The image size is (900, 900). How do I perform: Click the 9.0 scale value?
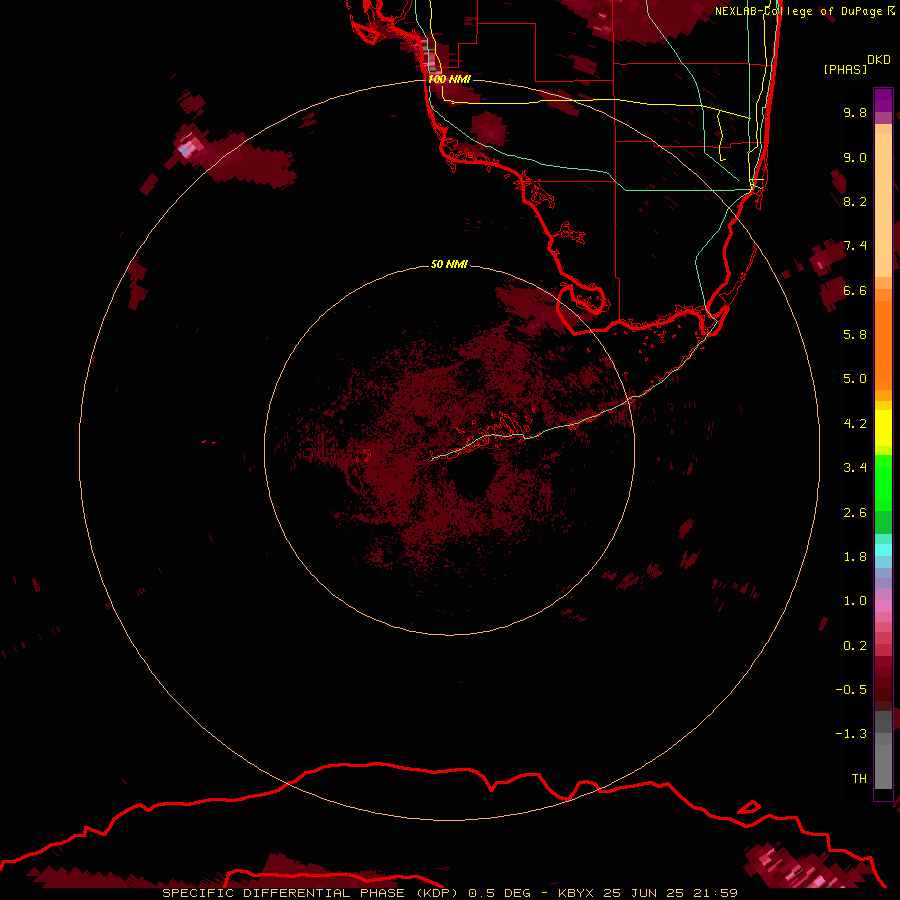855,157
